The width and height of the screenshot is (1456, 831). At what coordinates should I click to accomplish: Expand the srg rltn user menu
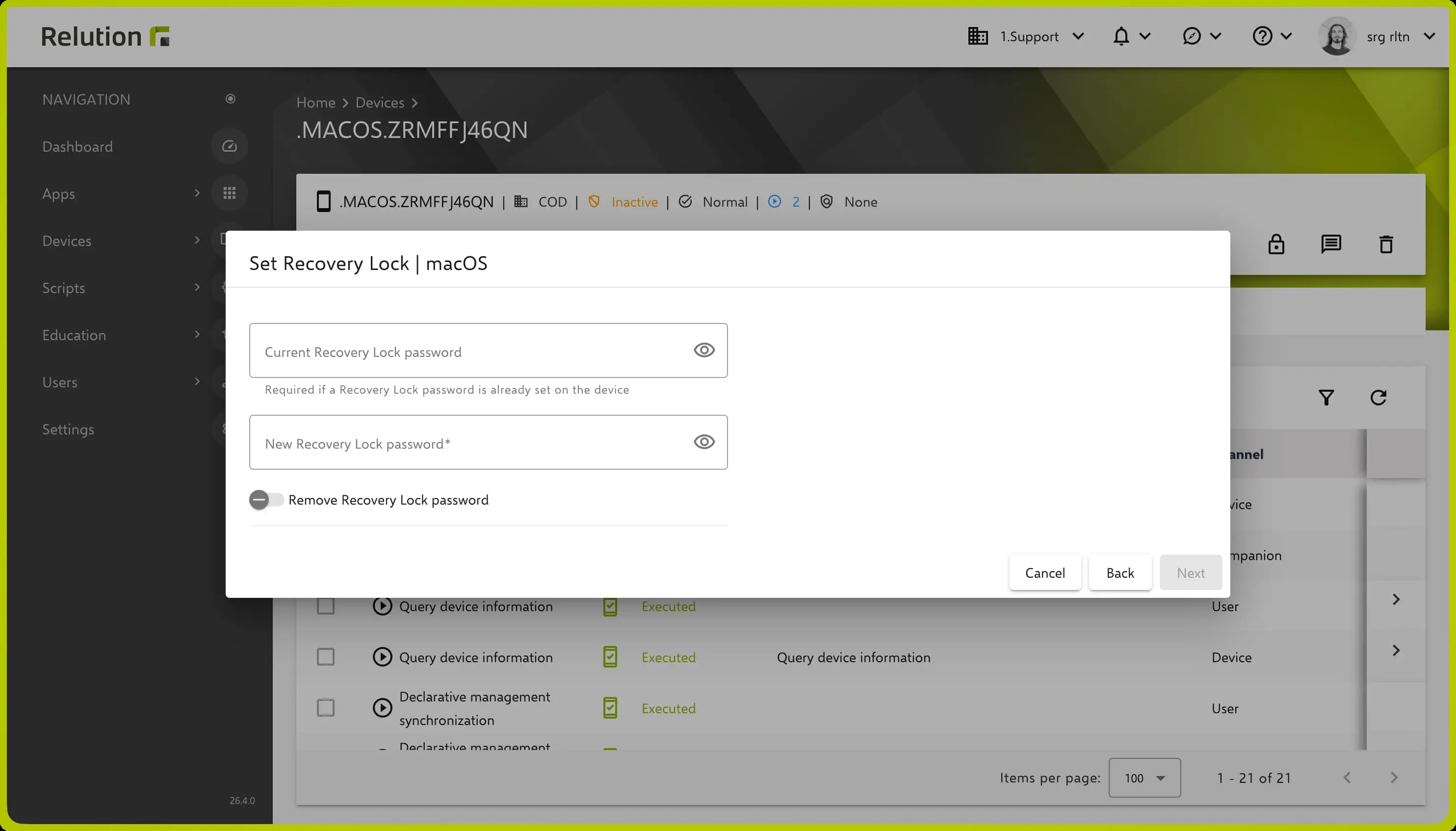1377,36
